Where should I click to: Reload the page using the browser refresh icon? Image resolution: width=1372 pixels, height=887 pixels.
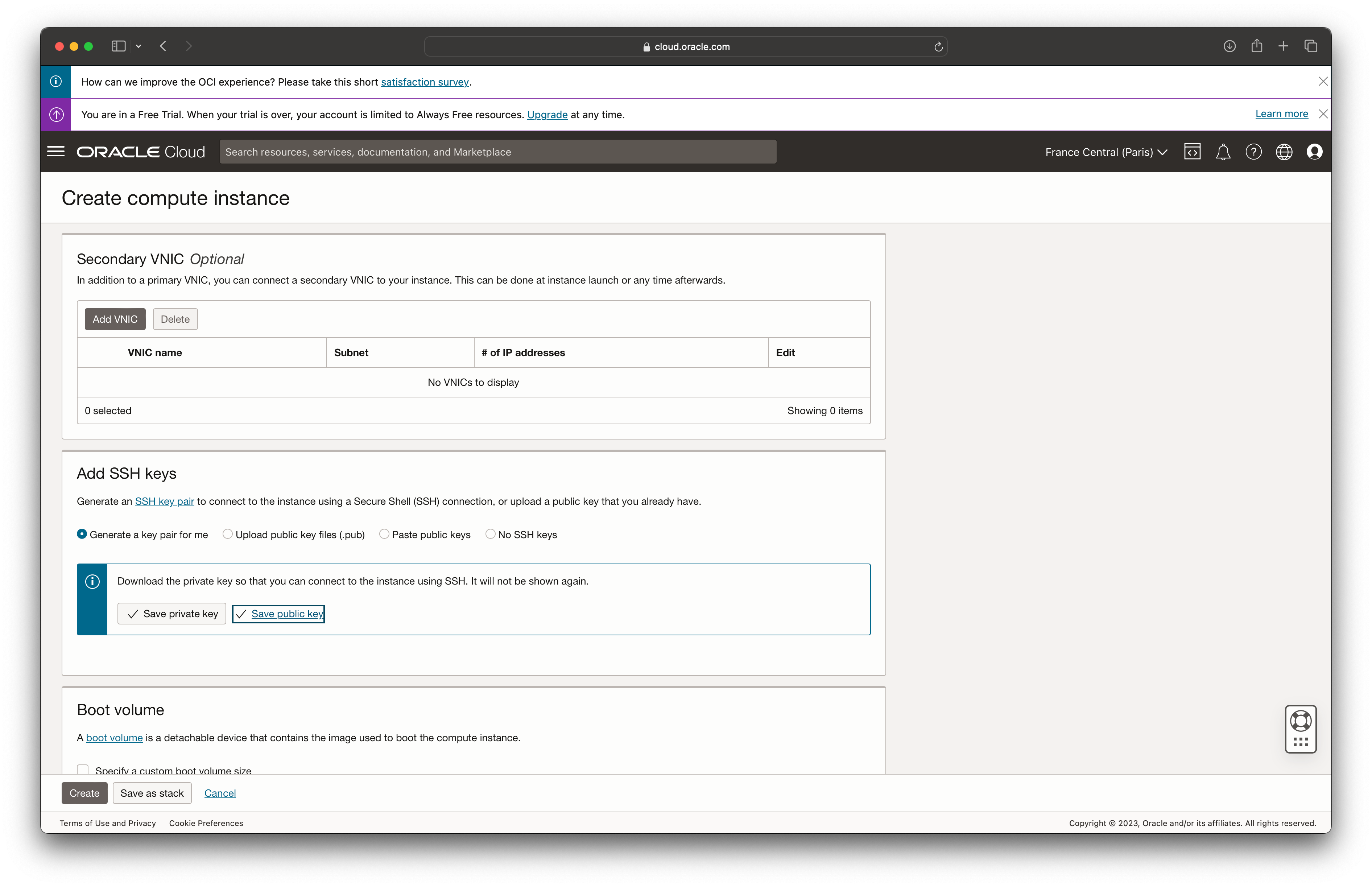tap(938, 47)
